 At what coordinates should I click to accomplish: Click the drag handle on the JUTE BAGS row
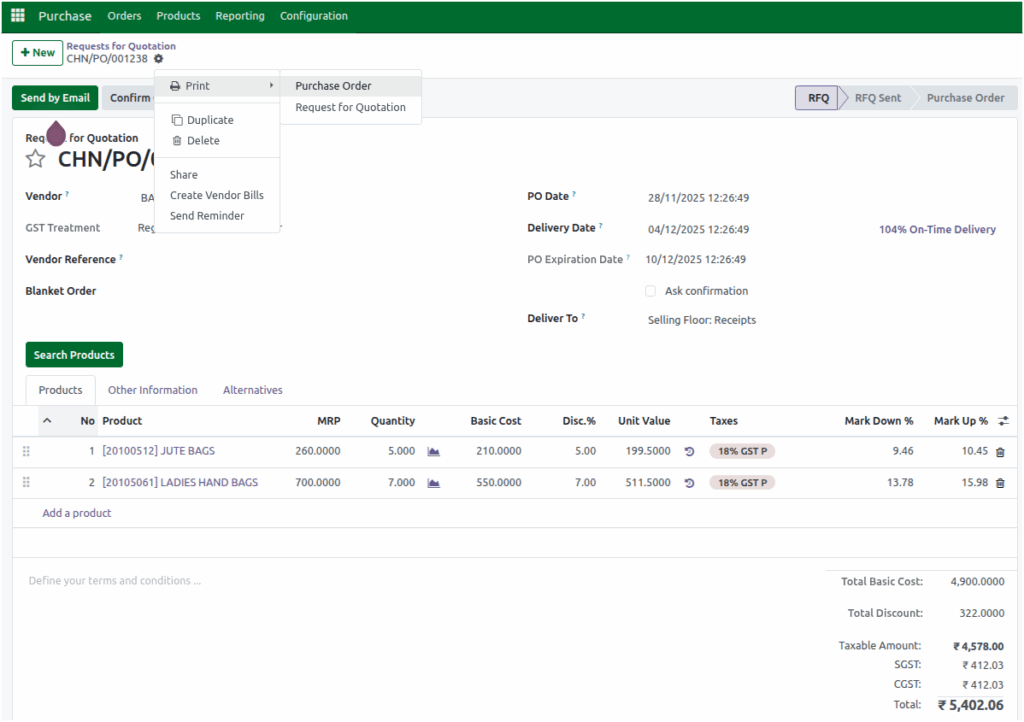(x=26, y=451)
